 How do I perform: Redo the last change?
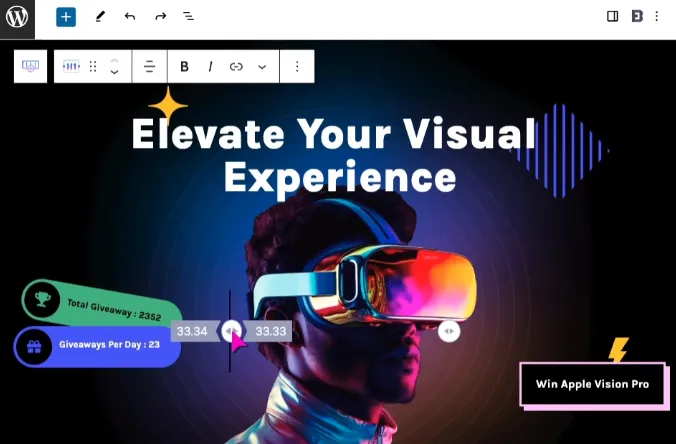(x=160, y=17)
